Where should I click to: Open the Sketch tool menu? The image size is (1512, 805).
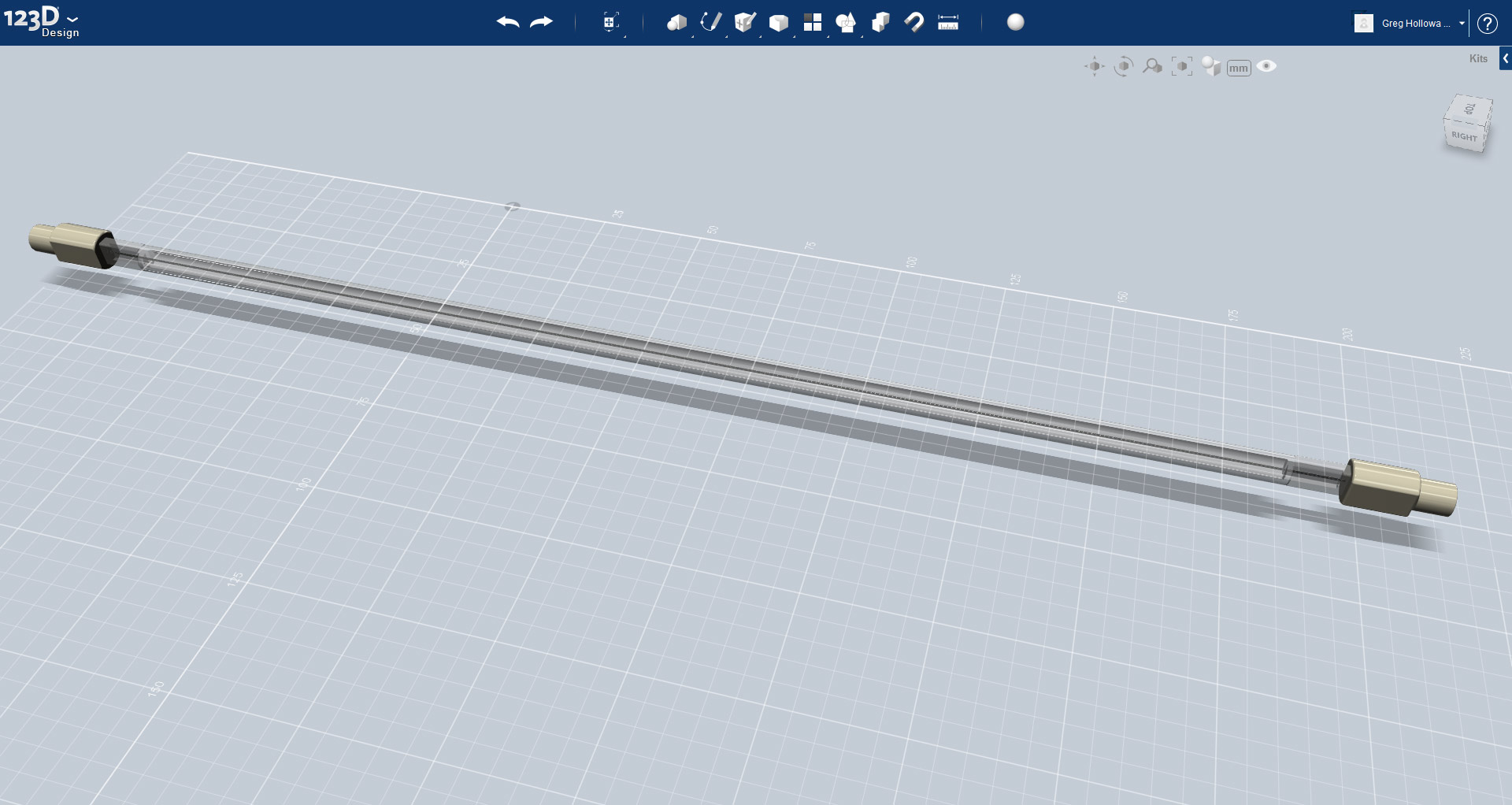710,22
